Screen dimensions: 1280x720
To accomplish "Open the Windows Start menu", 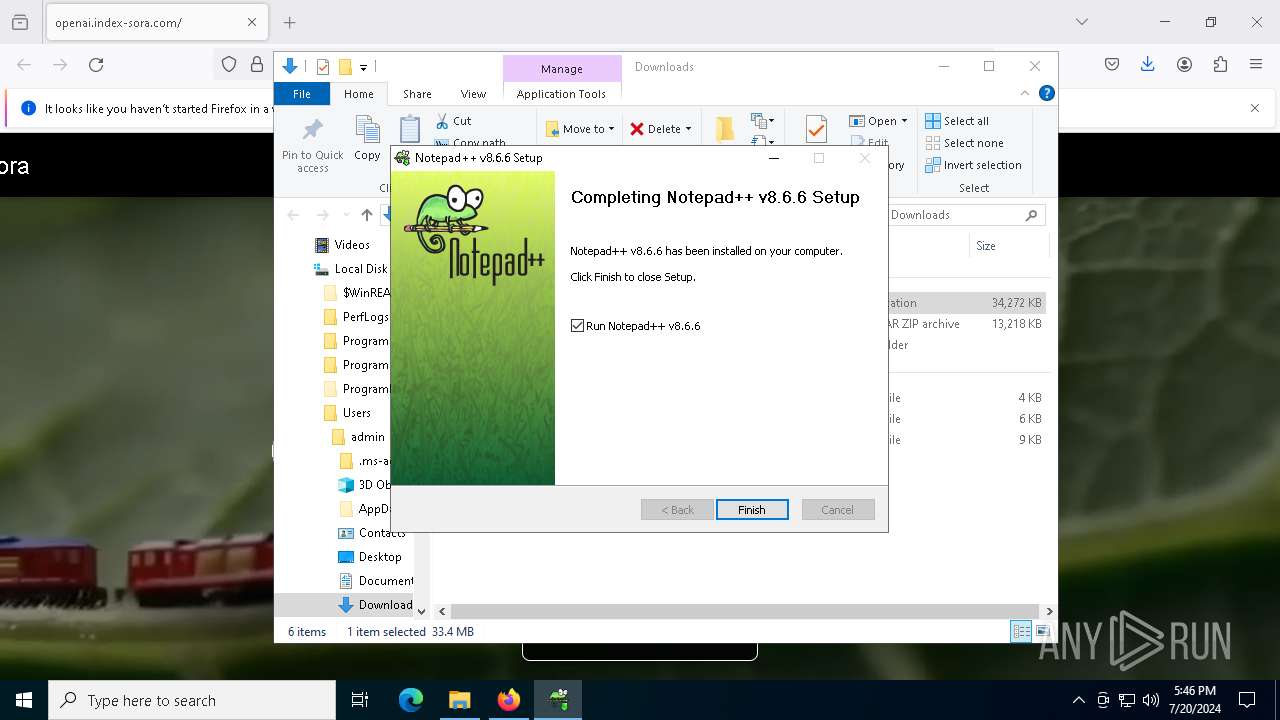I will coord(24,700).
